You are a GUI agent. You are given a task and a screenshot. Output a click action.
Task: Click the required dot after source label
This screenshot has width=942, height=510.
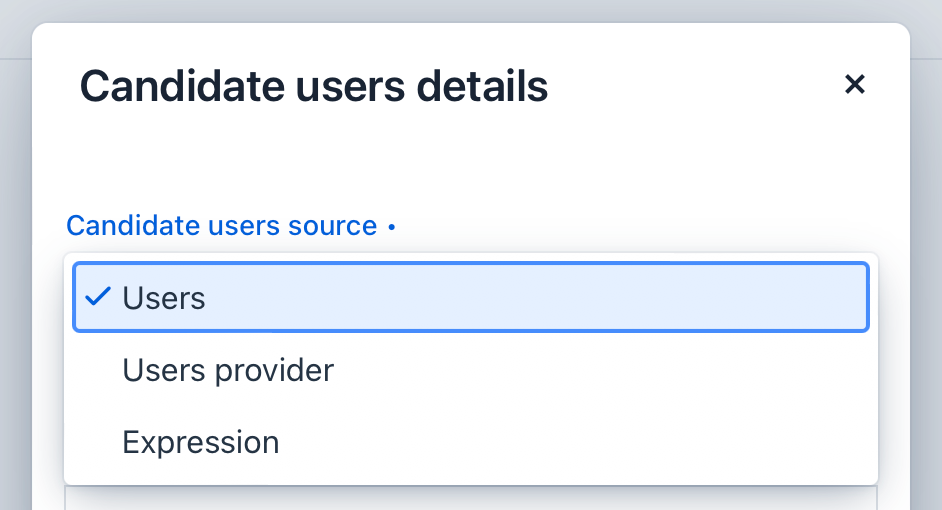tap(391, 227)
